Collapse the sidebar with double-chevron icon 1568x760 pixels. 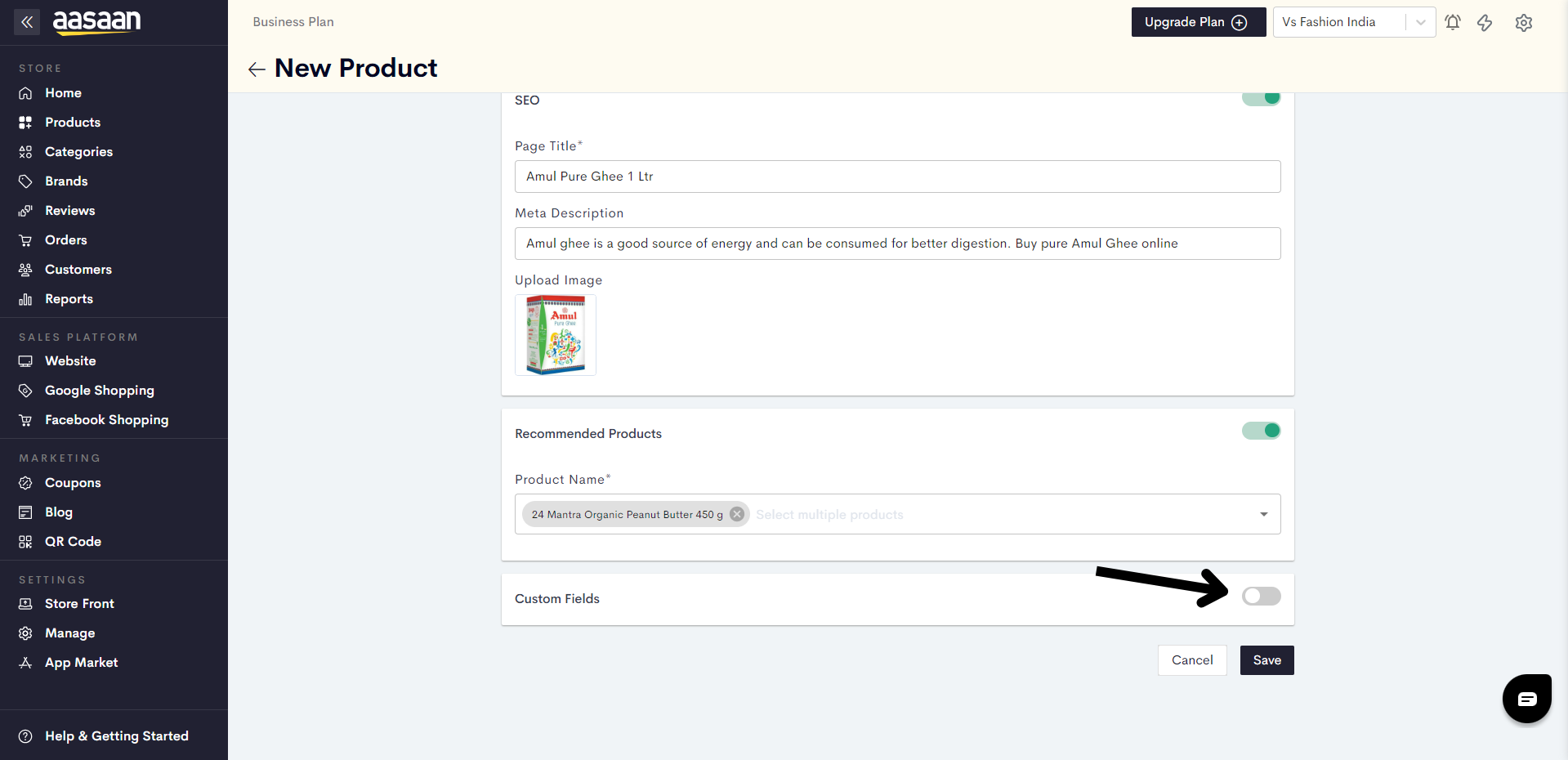27,22
